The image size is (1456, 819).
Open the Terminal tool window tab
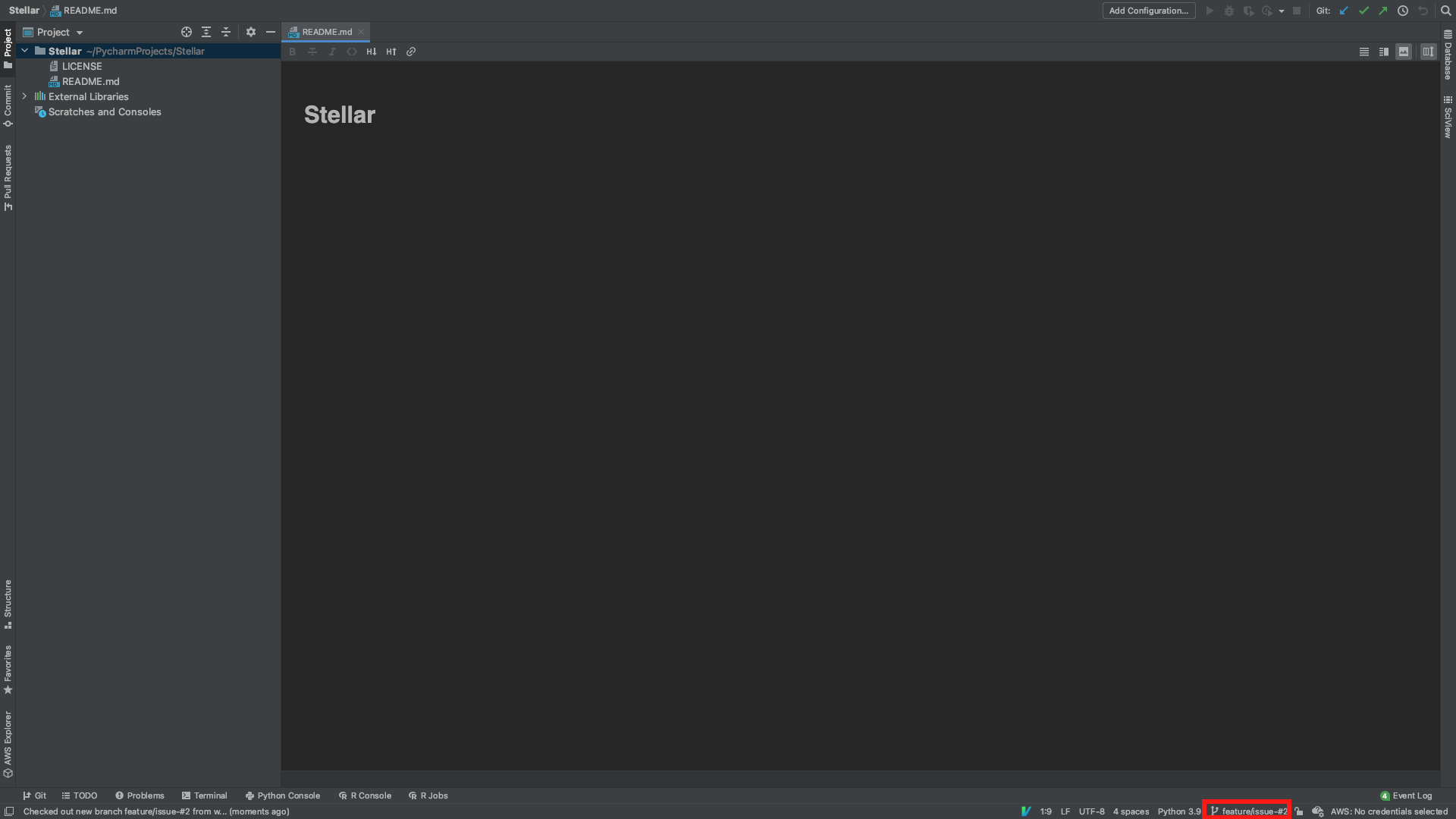point(204,795)
